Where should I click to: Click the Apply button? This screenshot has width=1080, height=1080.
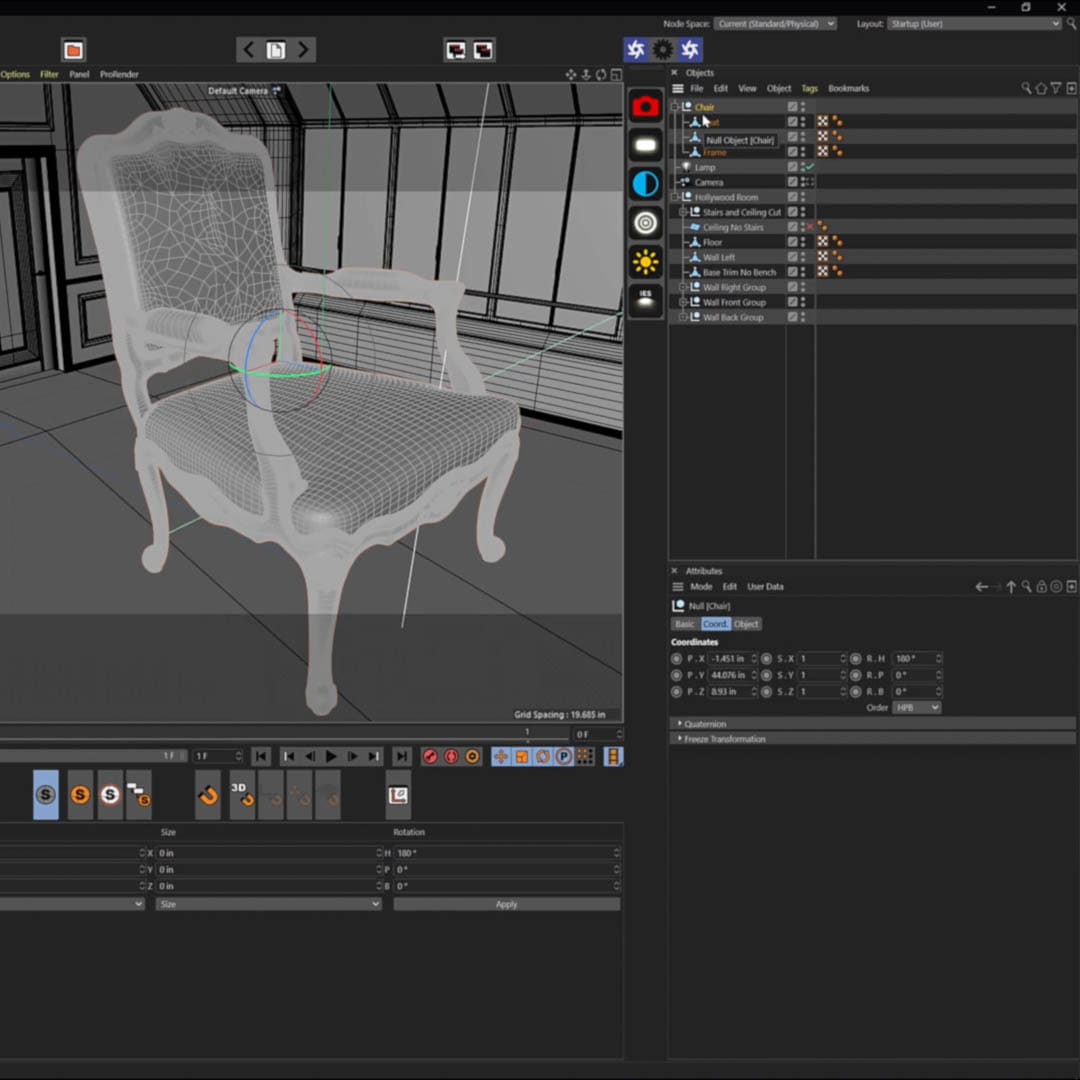coord(506,904)
